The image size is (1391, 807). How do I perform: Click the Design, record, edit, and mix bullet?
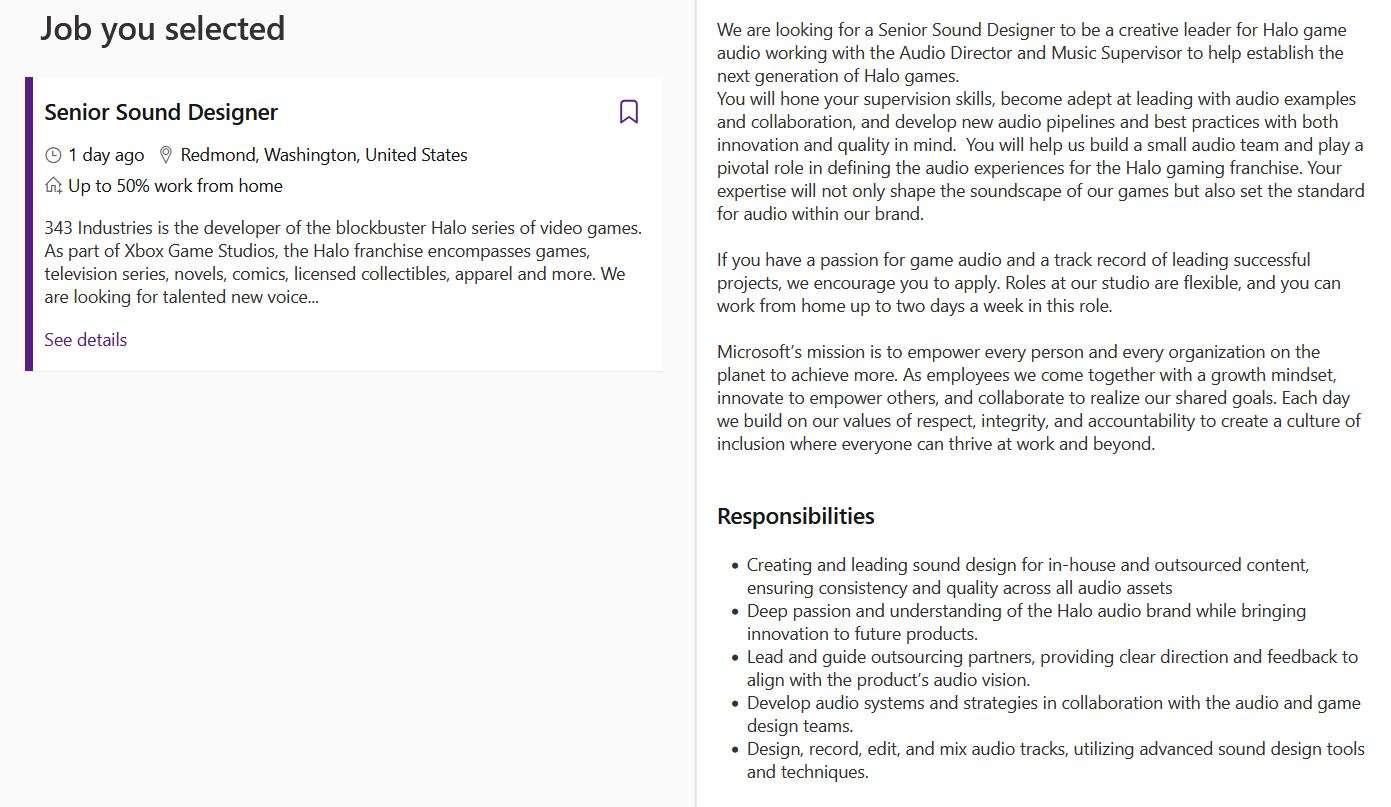pos(1056,760)
